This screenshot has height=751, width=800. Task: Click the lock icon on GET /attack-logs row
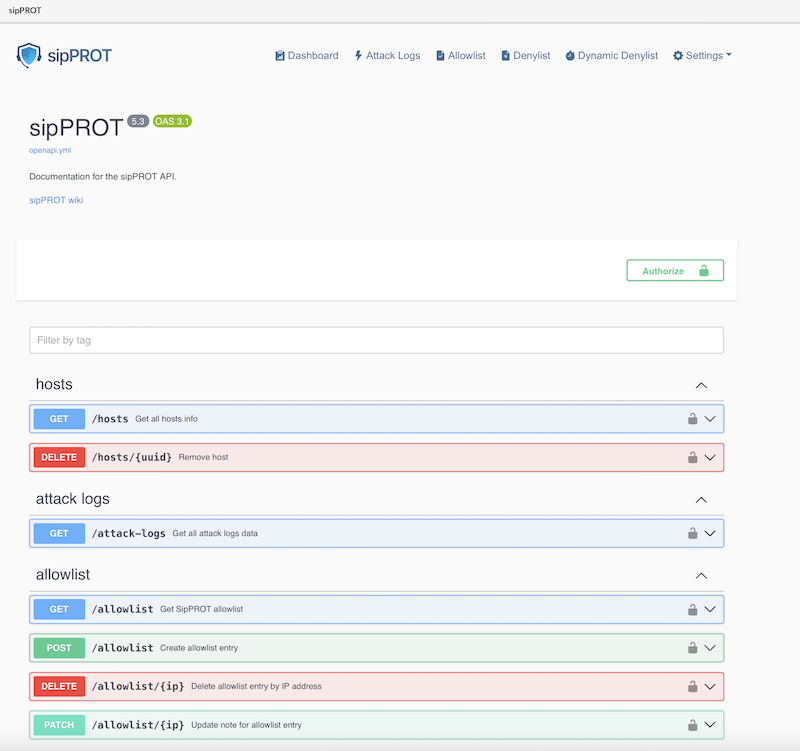pyautogui.click(x=692, y=534)
